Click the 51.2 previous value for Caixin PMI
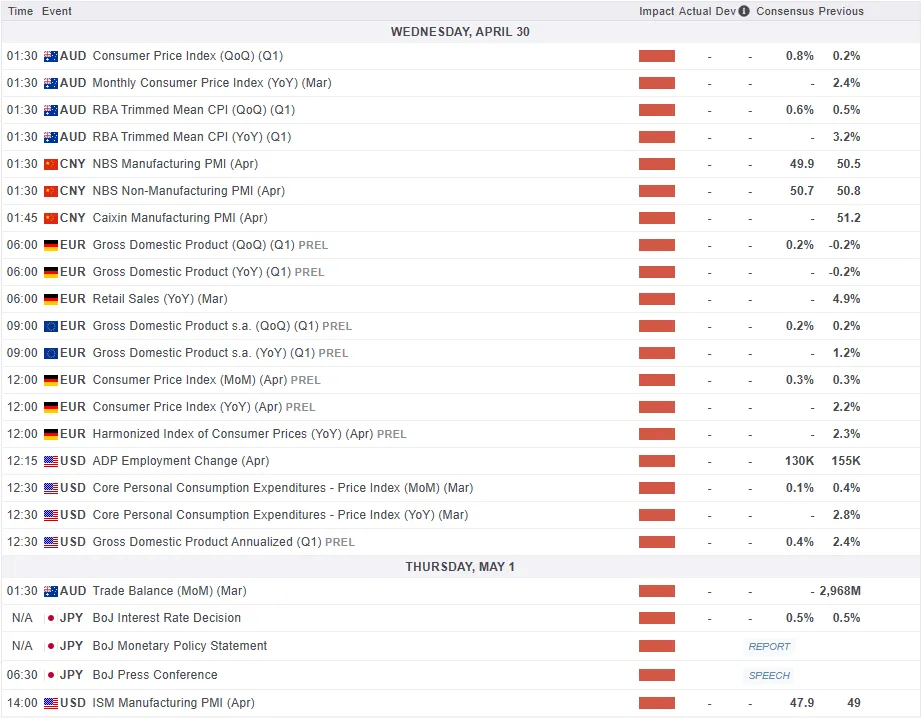The image size is (921, 718). (x=849, y=218)
